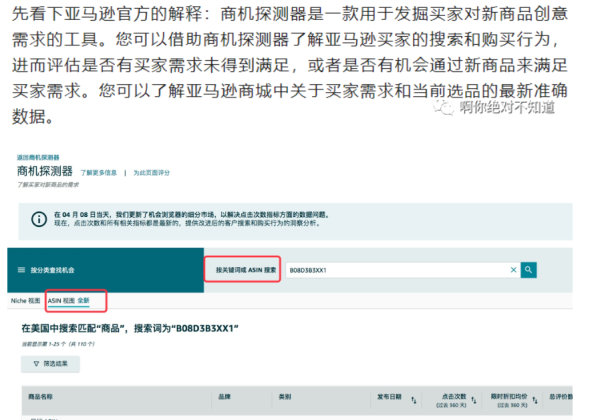Click the 类别 column header
Image resolution: width=600 pixels, height=420 pixels.
285,397
